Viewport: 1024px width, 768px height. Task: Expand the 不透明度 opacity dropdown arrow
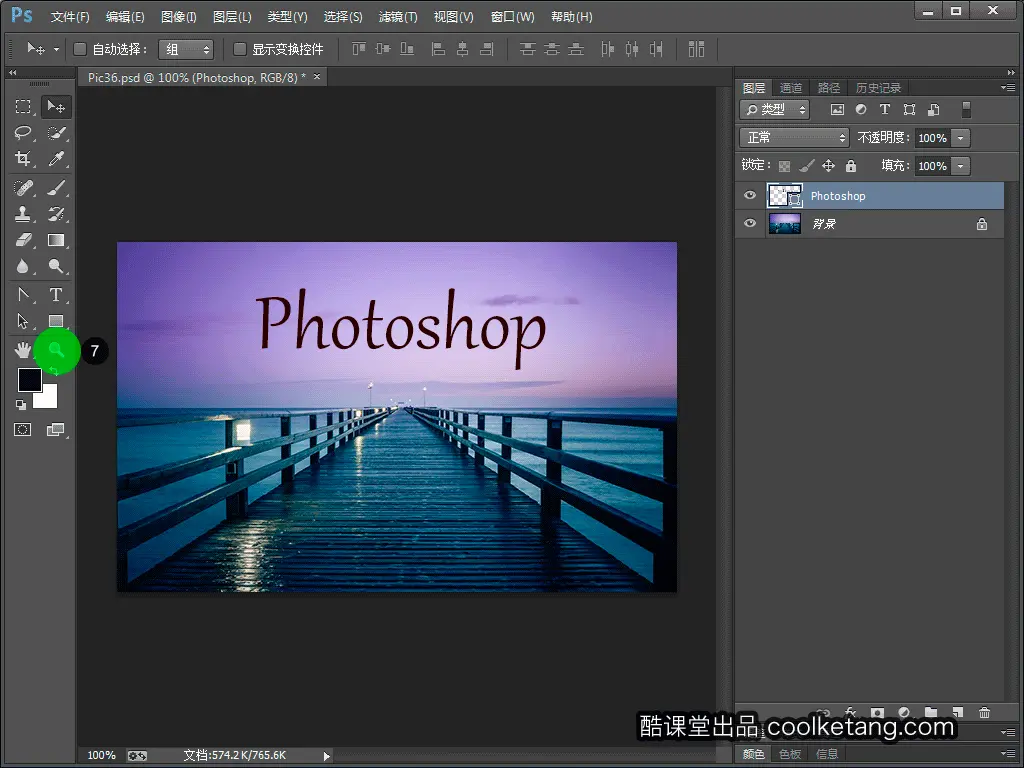click(961, 138)
